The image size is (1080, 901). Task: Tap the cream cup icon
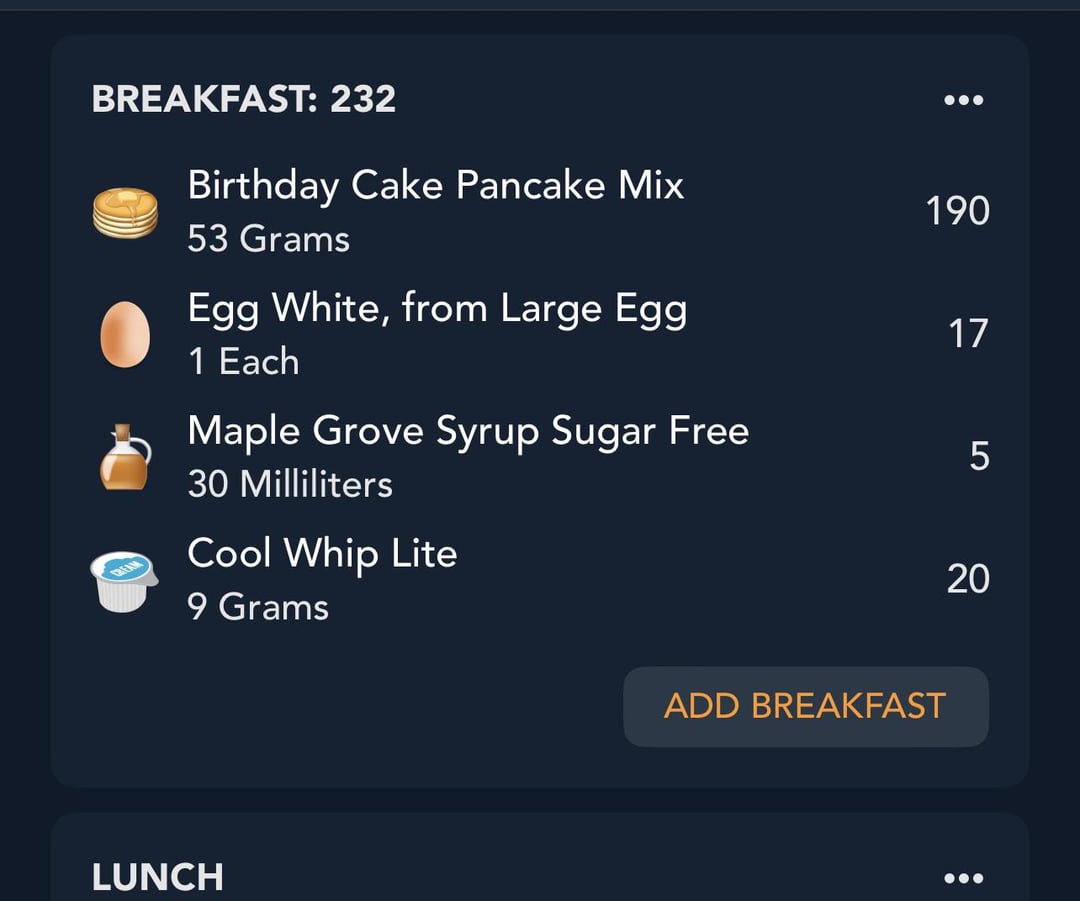(x=124, y=581)
